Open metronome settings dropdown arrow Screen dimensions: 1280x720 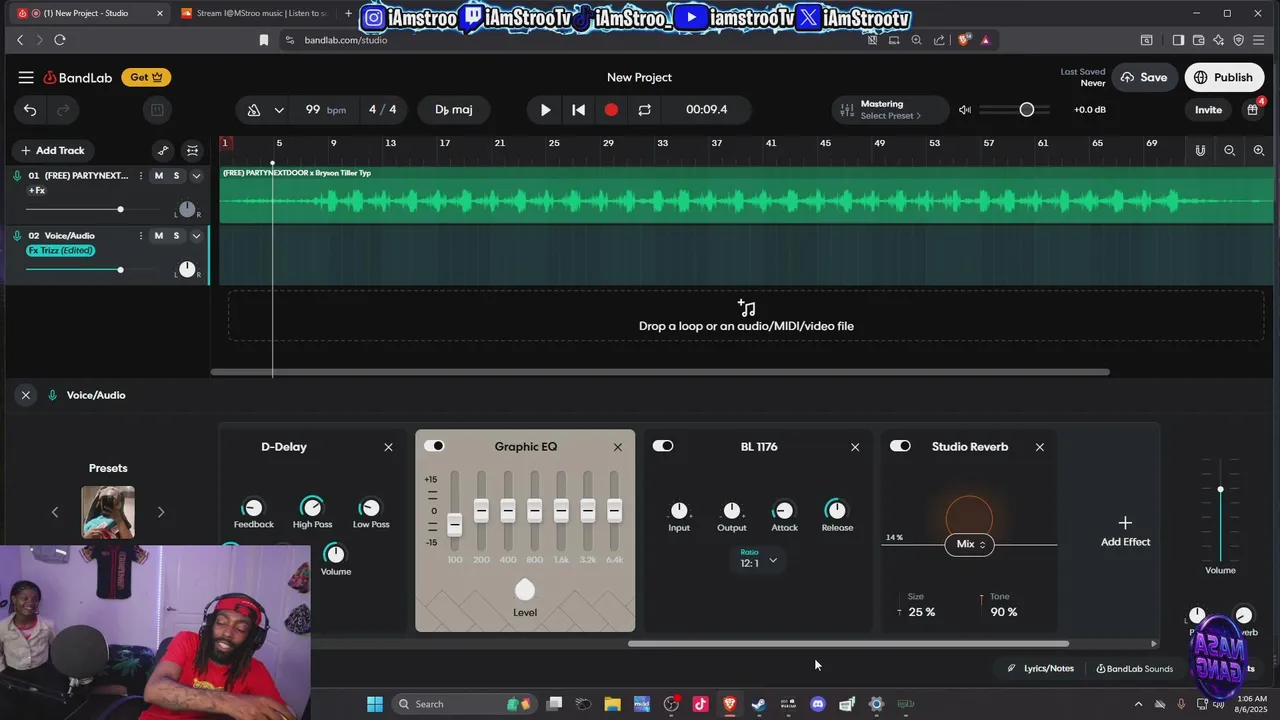(279, 110)
